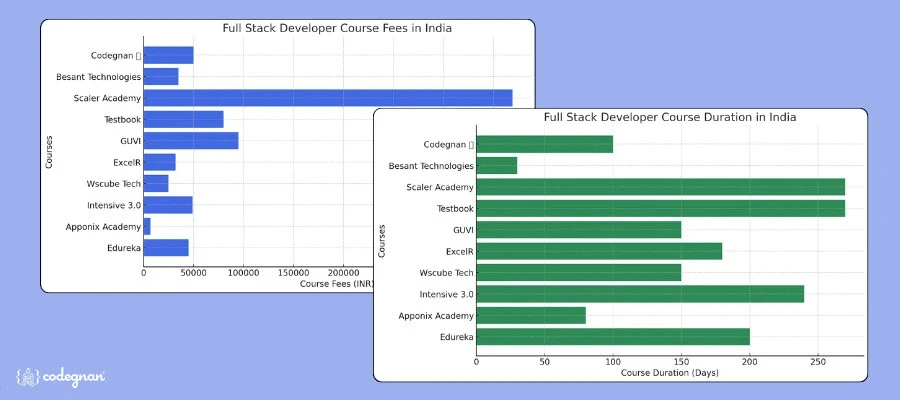This screenshot has width=900, height=400.
Task: Click the Wscube Tech label in the duration chart
Action: (x=447, y=273)
